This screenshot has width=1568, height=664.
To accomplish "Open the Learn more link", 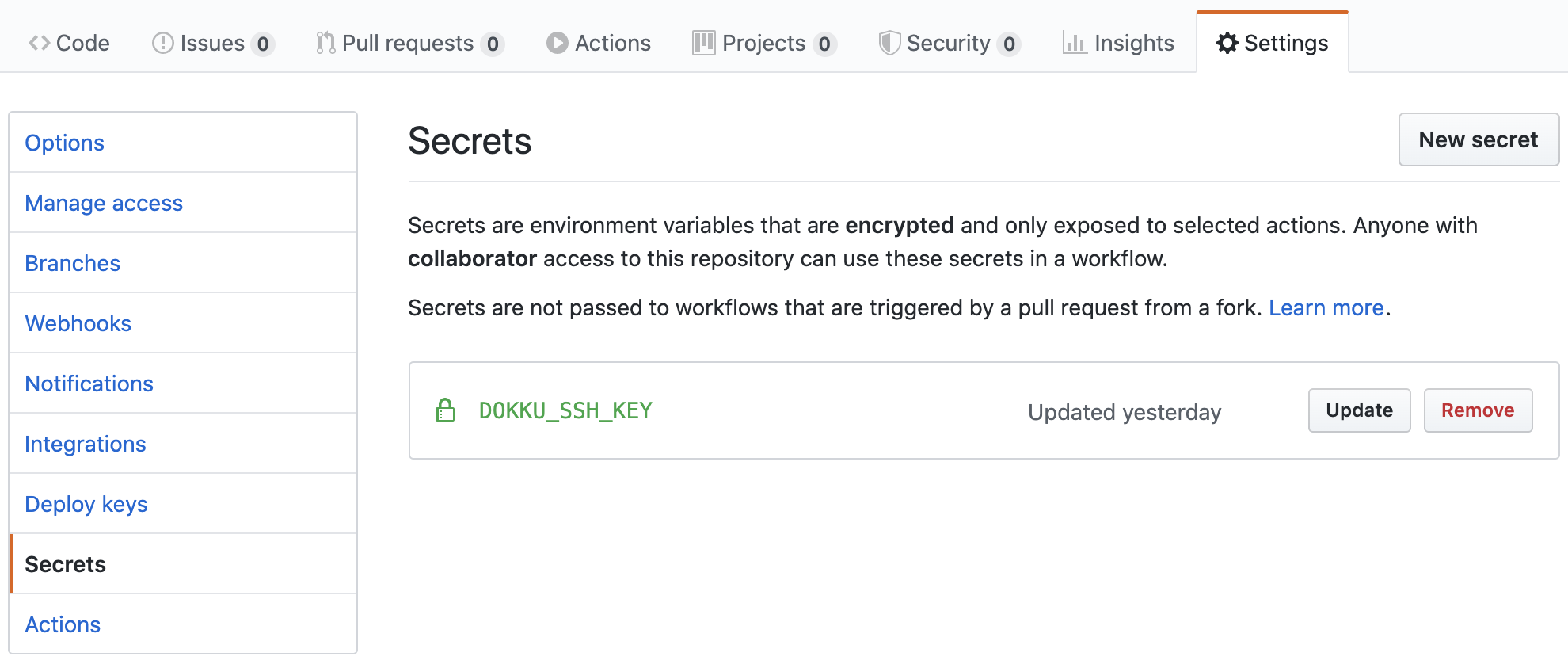I will 1326,307.
